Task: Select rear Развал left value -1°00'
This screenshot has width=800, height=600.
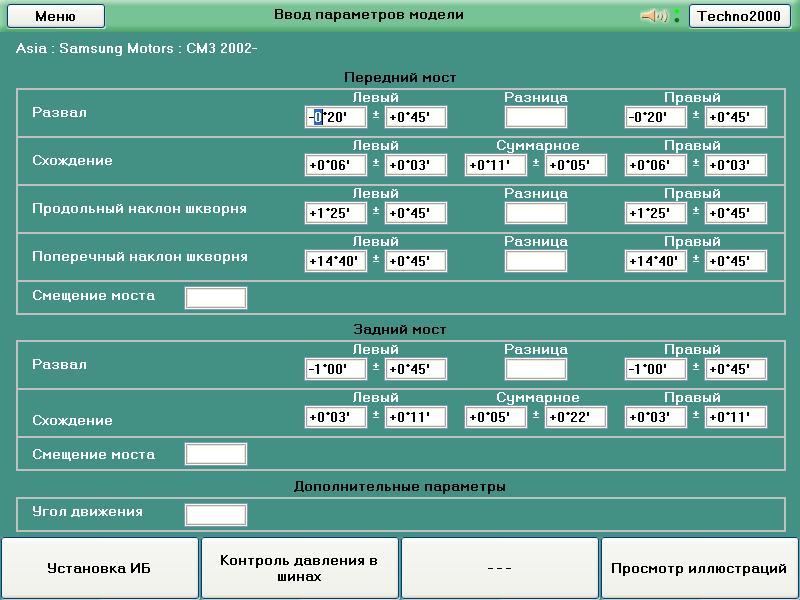Action: click(336, 369)
